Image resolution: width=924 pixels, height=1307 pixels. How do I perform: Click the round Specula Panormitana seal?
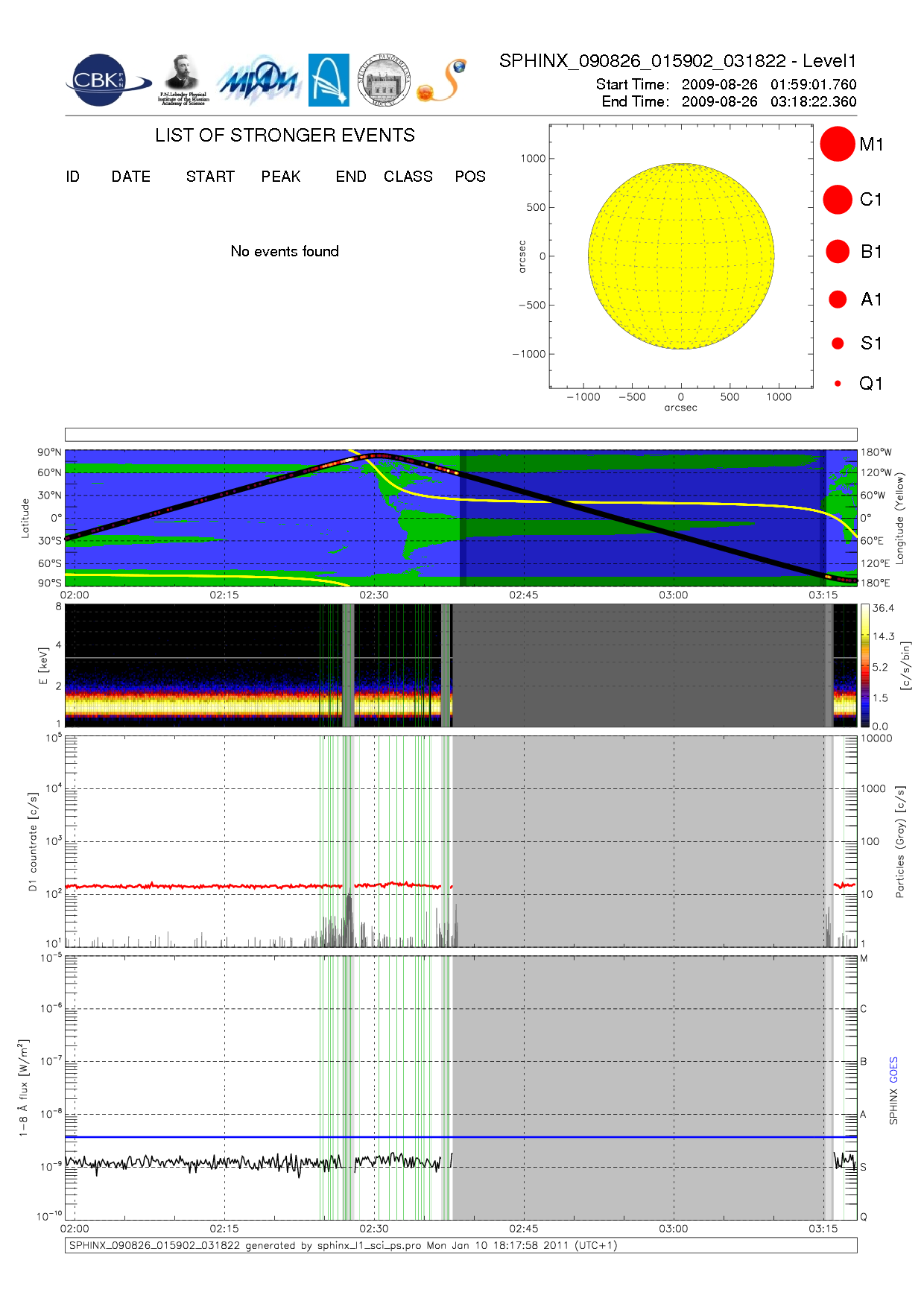point(384,80)
